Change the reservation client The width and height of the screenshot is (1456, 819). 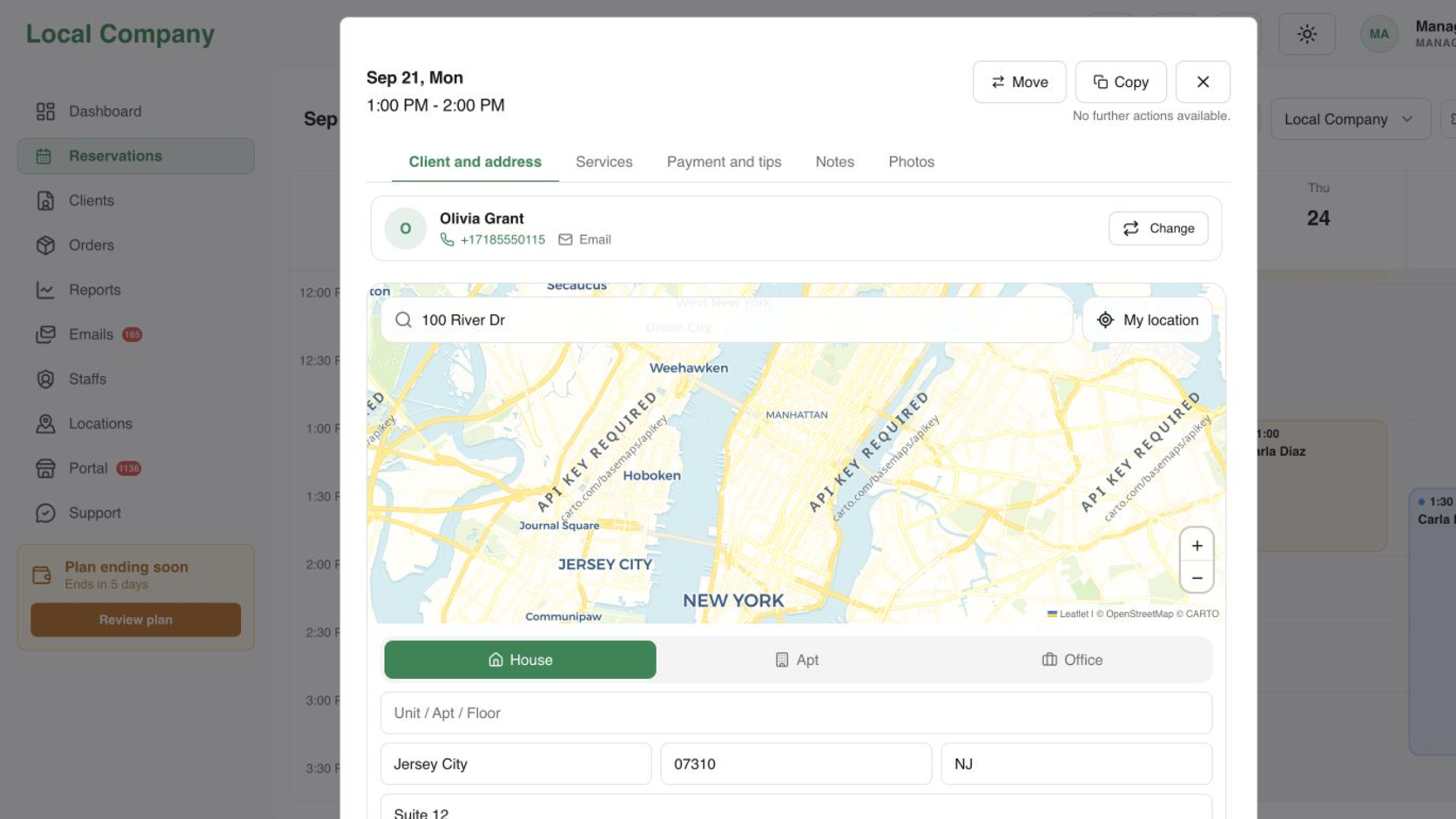pyautogui.click(x=1158, y=228)
